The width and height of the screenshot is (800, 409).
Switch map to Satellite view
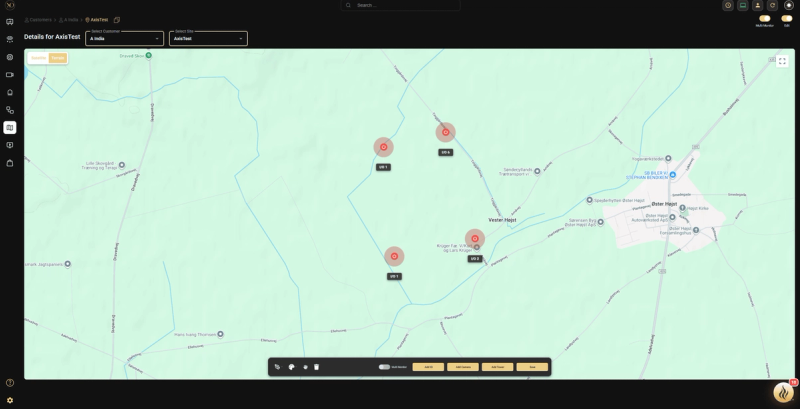(x=38, y=58)
